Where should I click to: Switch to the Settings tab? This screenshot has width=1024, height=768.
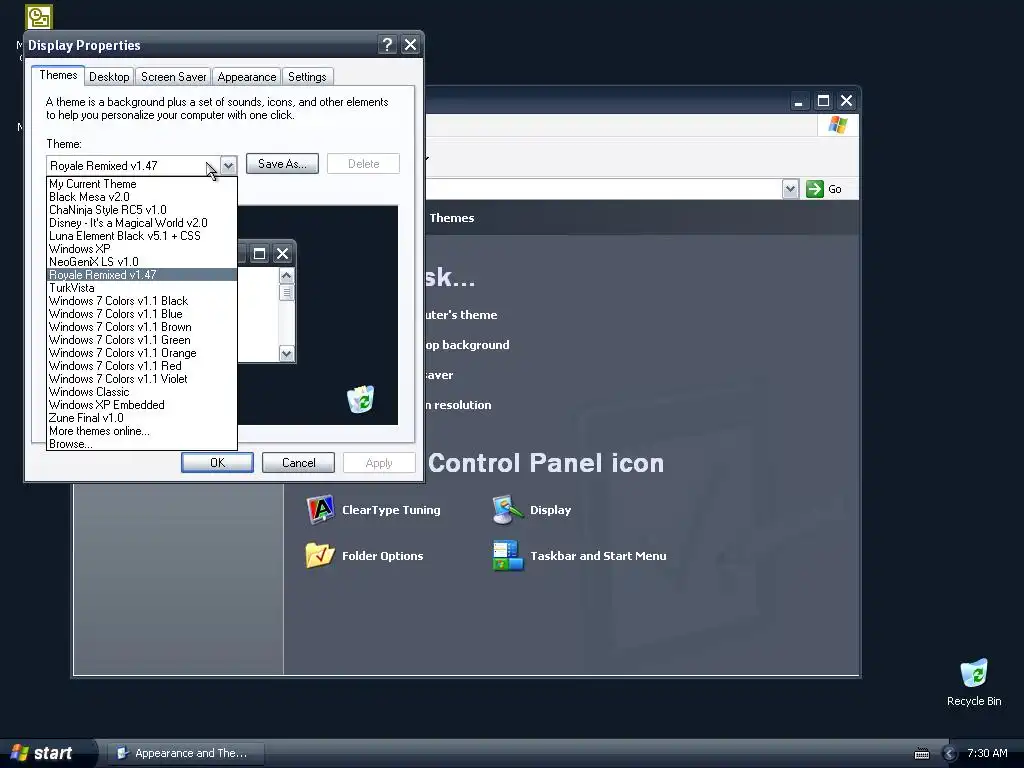[307, 77]
